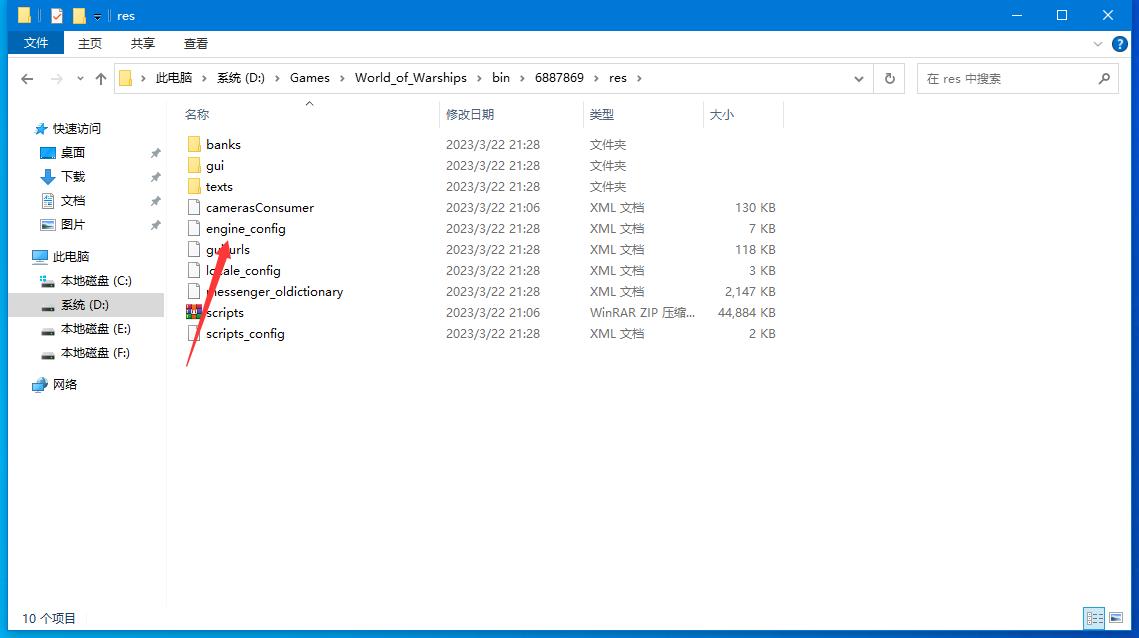This screenshot has height=638, width=1139.
Task: Select the WinRAR ZIP type cell
Action: click(x=642, y=312)
